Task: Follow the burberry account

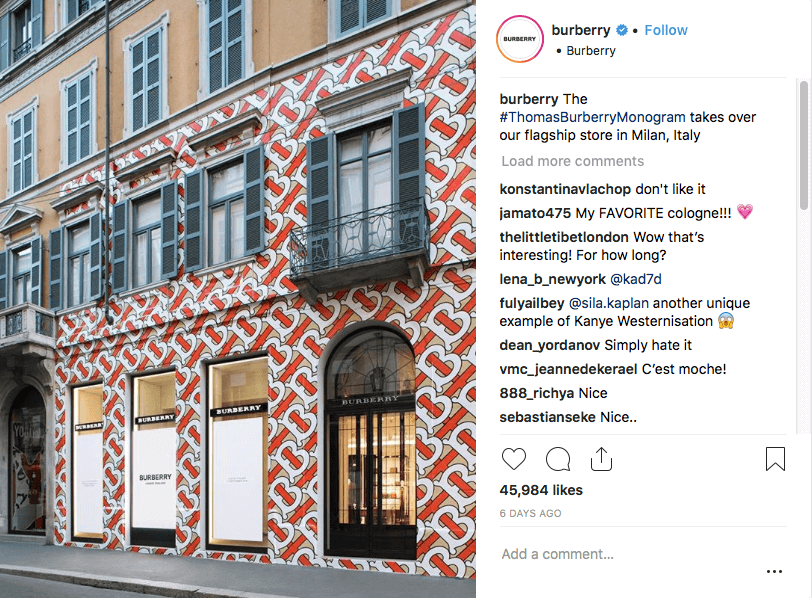Action: click(x=665, y=31)
